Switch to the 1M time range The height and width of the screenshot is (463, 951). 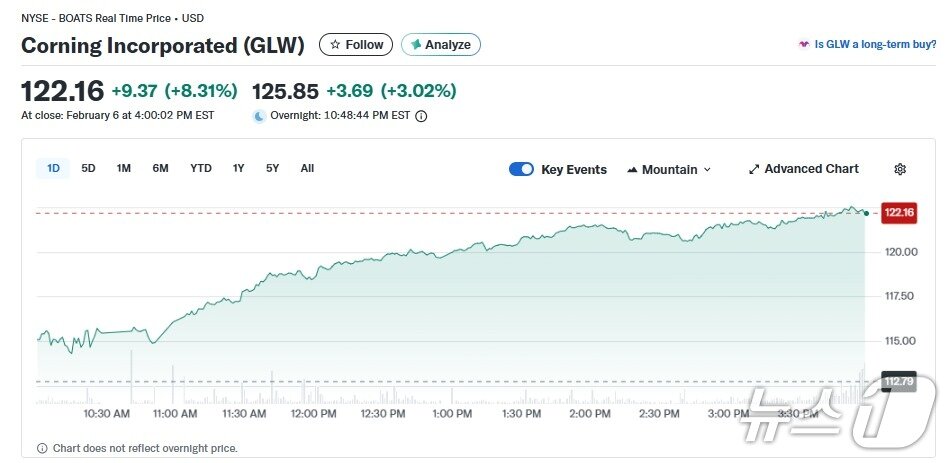pos(124,168)
